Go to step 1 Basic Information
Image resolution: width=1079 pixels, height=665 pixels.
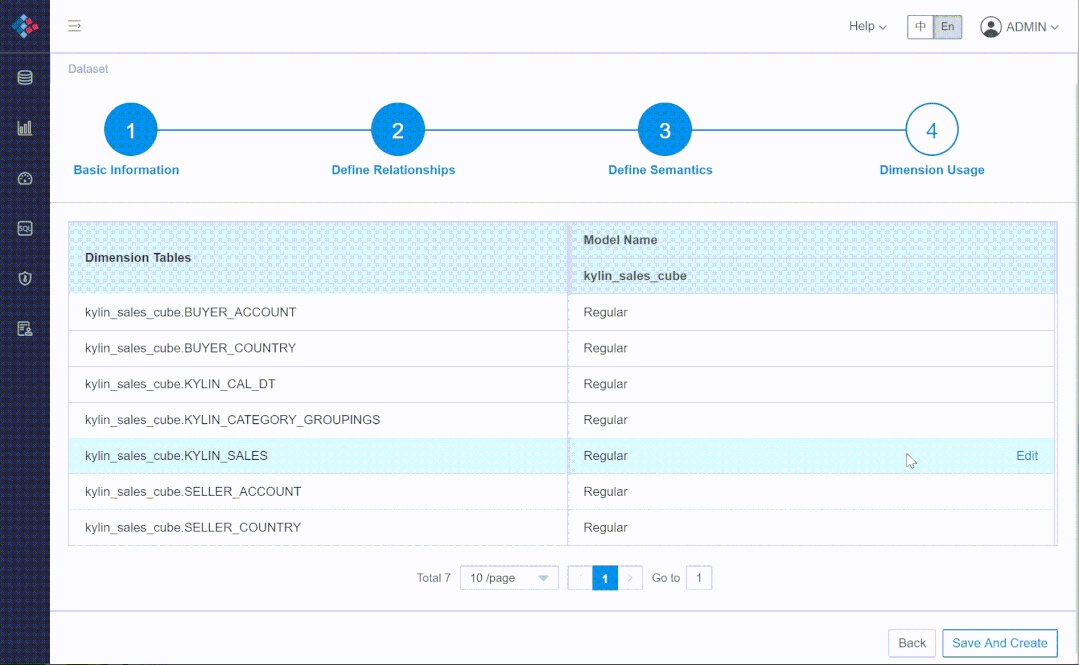coord(131,129)
